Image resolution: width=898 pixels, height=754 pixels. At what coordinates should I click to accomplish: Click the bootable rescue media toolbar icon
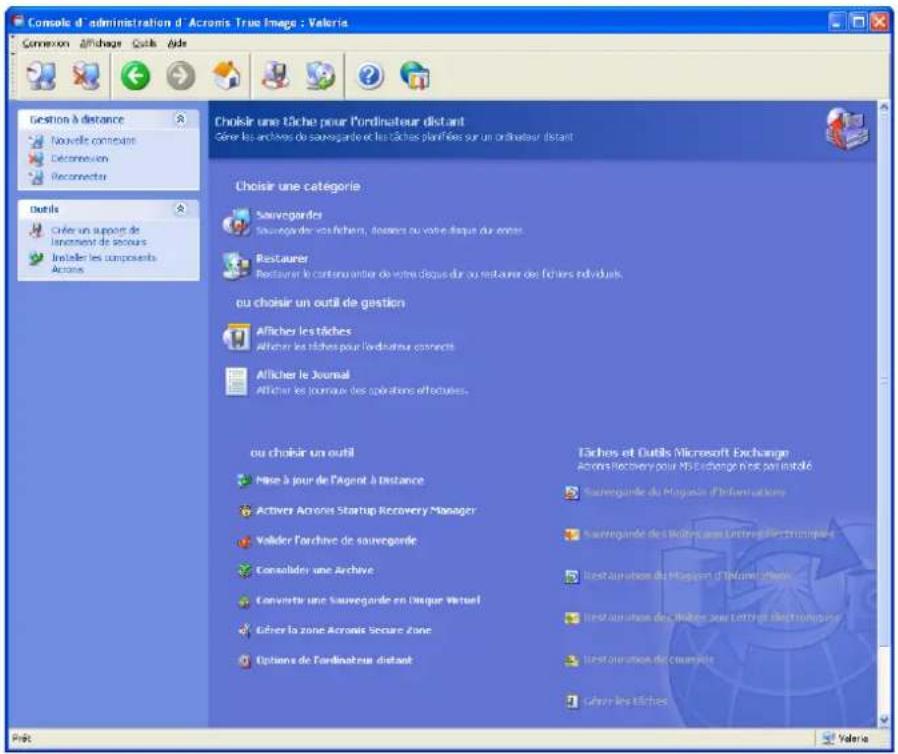pyautogui.click(x=275, y=75)
